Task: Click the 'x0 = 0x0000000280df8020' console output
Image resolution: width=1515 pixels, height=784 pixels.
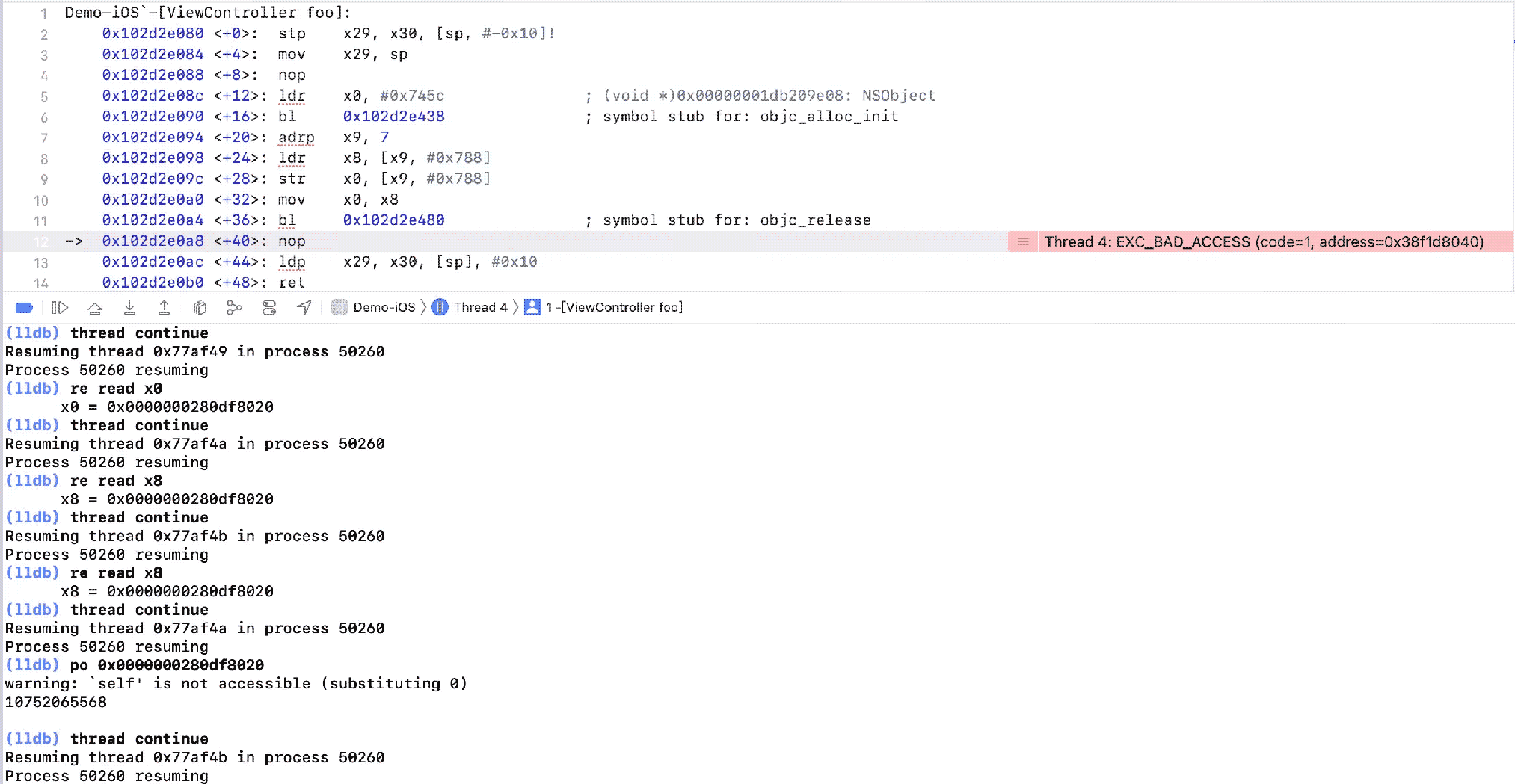Action: click(168, 407)
